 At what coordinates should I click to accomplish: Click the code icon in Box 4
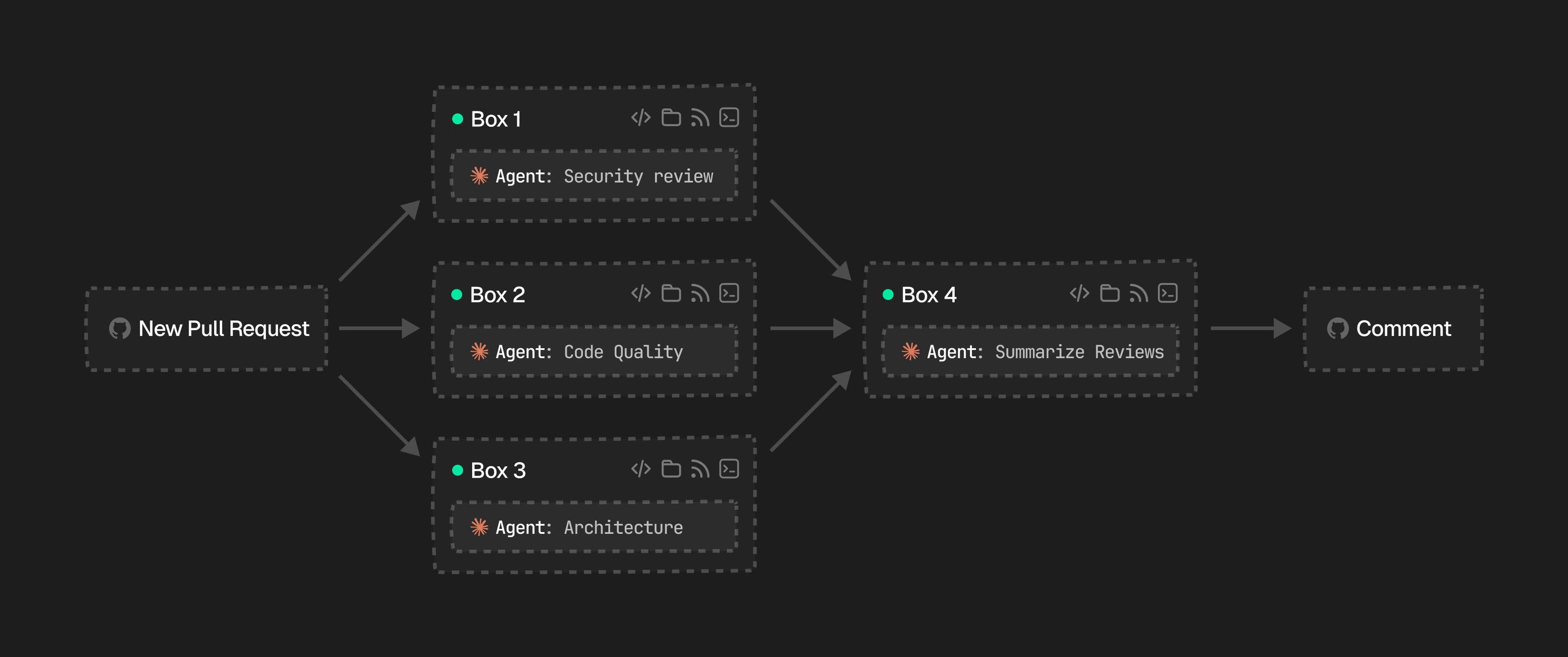click(x=1079, y=293)
